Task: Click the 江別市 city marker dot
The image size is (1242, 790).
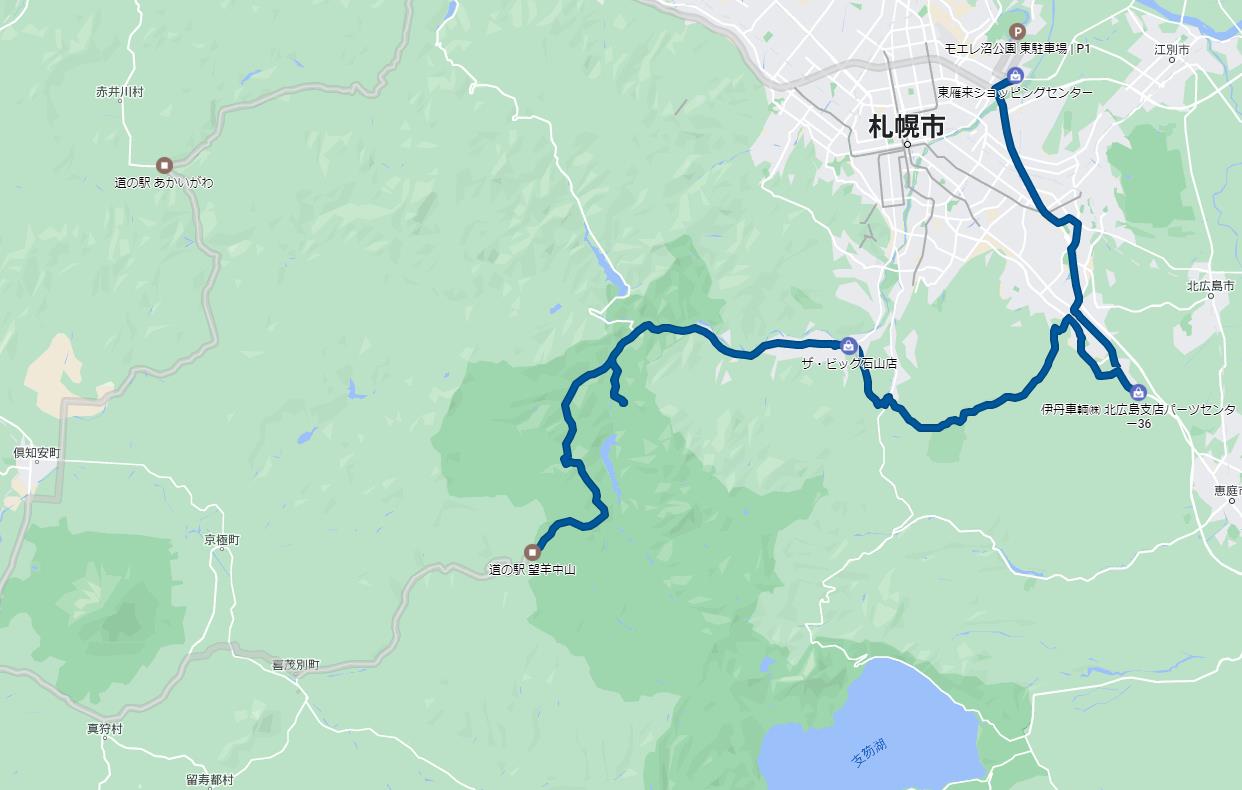Action: point(1172,59)
